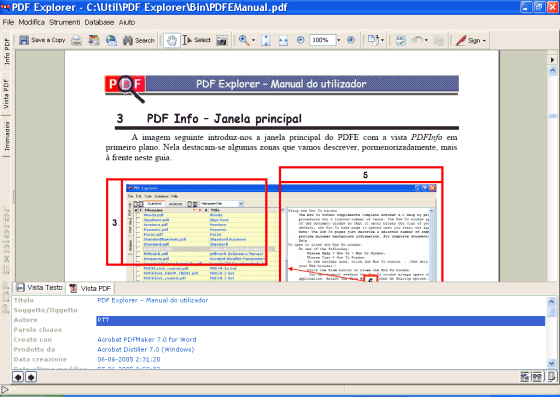
Task: Open the Sign dropdown arrow
Action: pos(484,41)
